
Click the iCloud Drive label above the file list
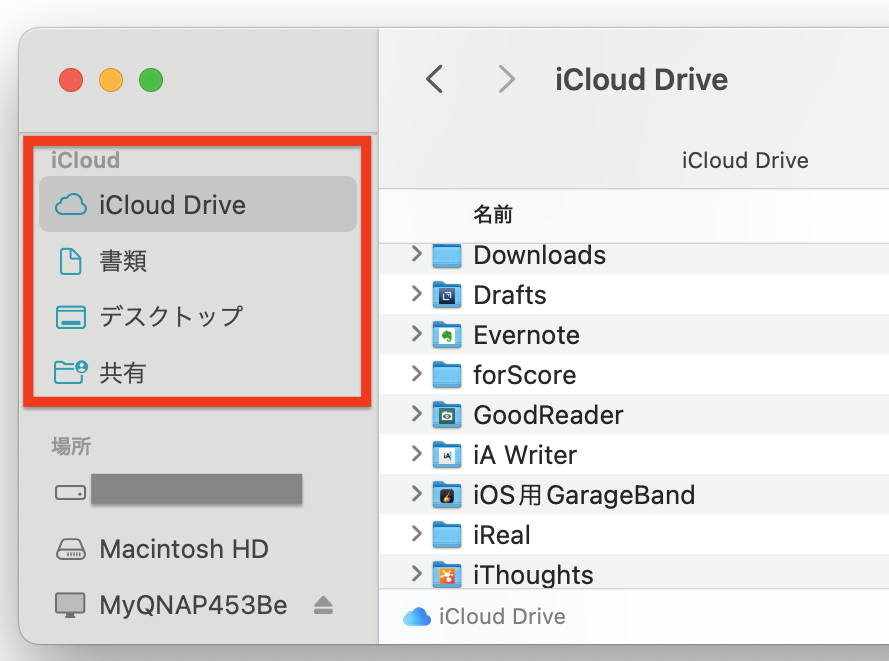point(745,160)
